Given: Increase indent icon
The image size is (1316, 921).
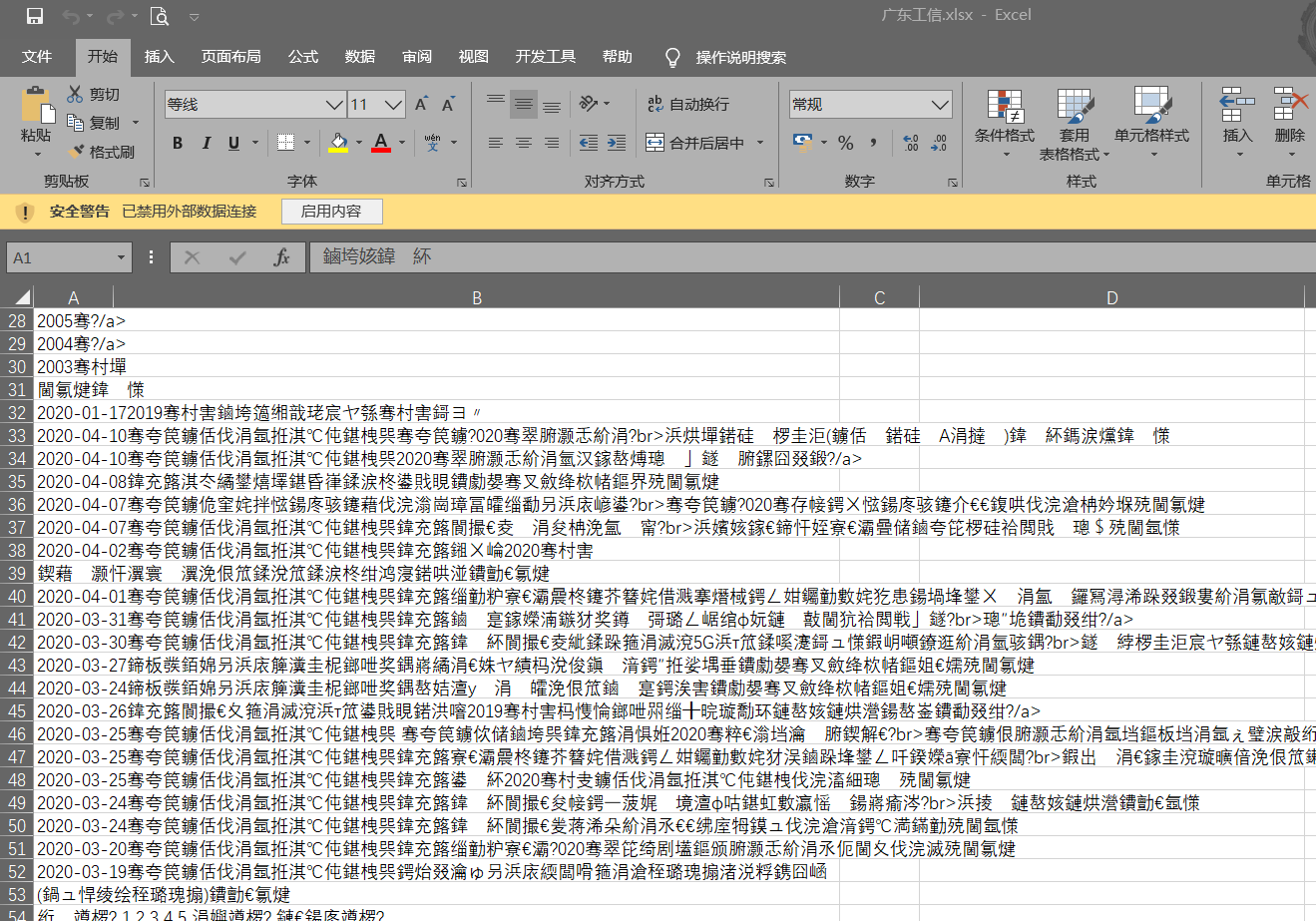Looking at the screenshot, I should 617,143.
